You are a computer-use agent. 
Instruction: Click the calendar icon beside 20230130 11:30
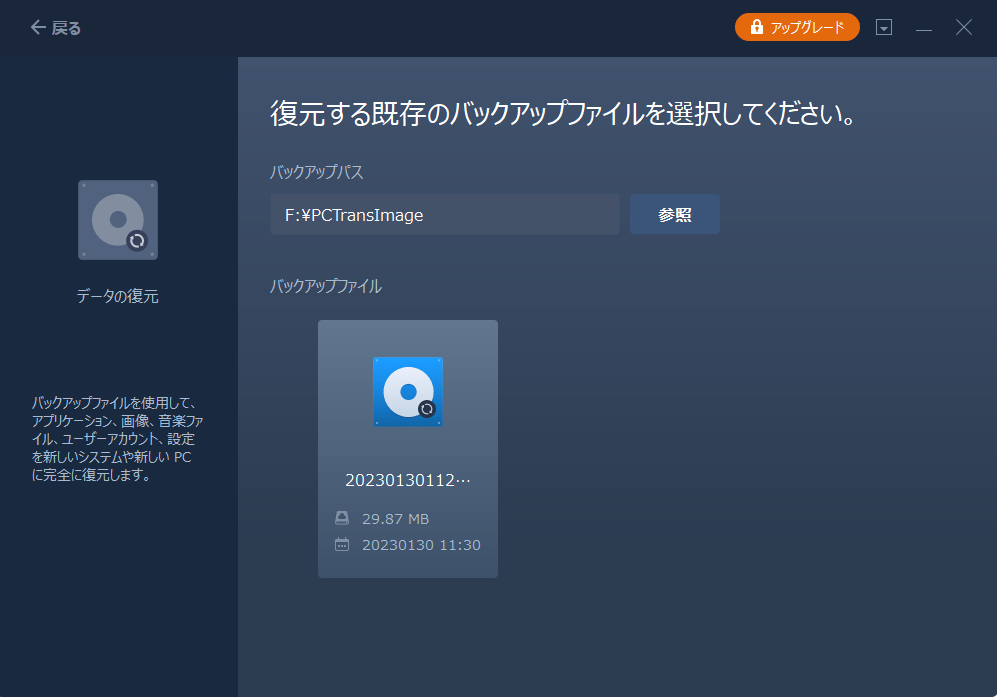(x=341, y=545)
